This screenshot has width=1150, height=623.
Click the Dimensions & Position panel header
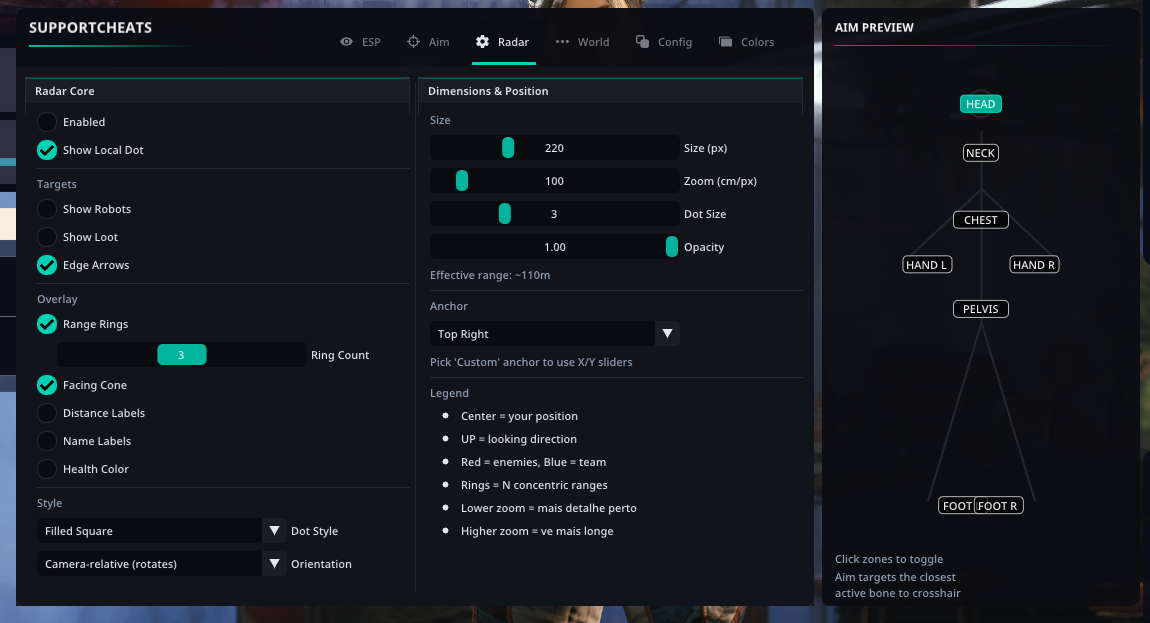[610, 91]
